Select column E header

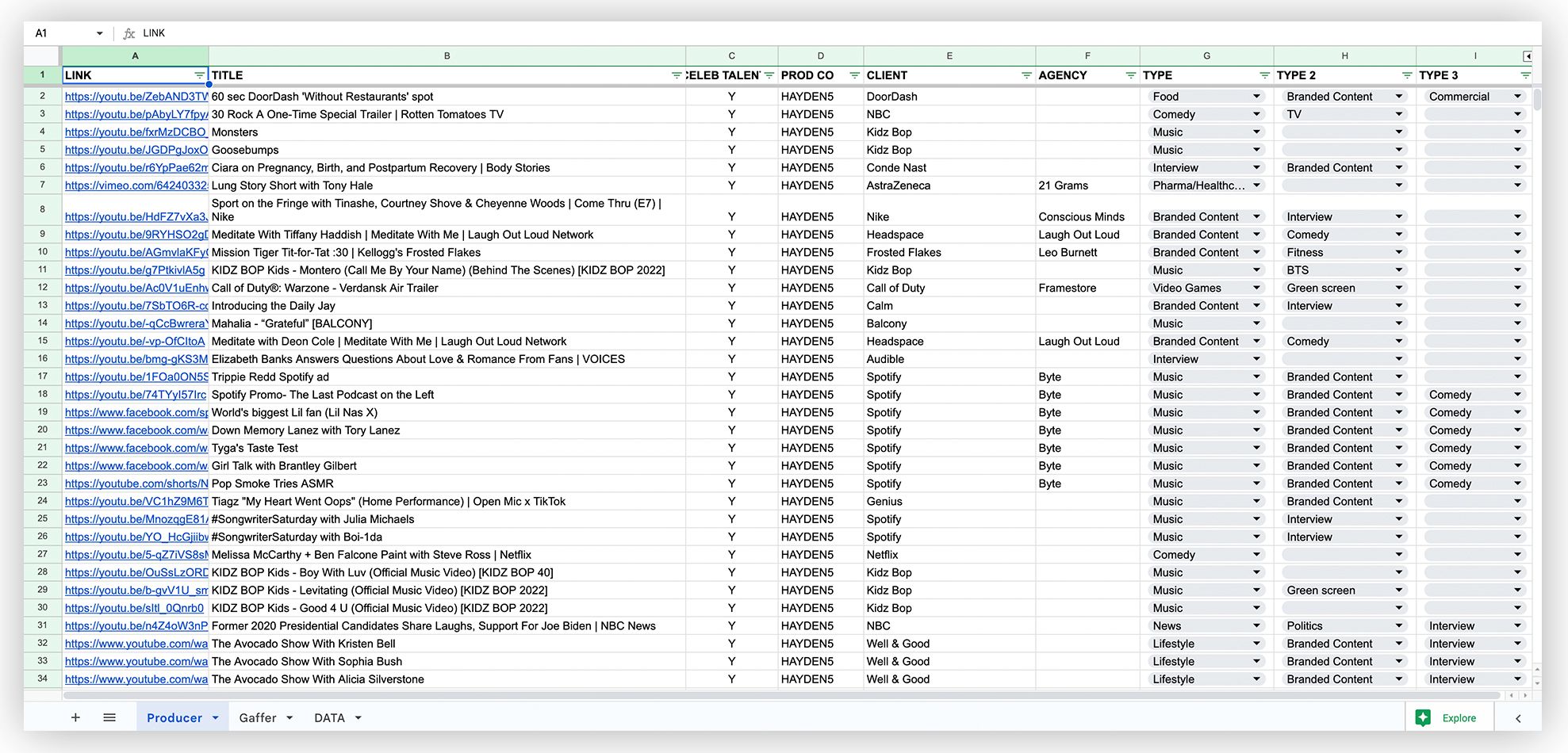click(949, 56)
